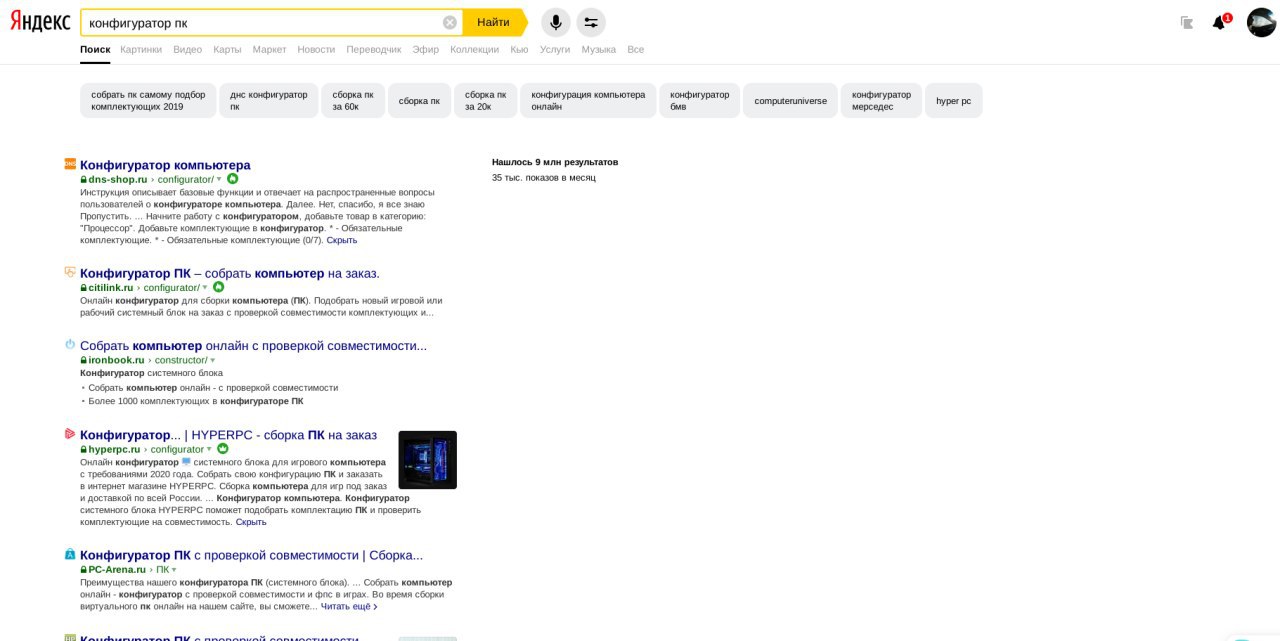Open 'Конфигуратор компьютера' DNS result

(165, 165)
